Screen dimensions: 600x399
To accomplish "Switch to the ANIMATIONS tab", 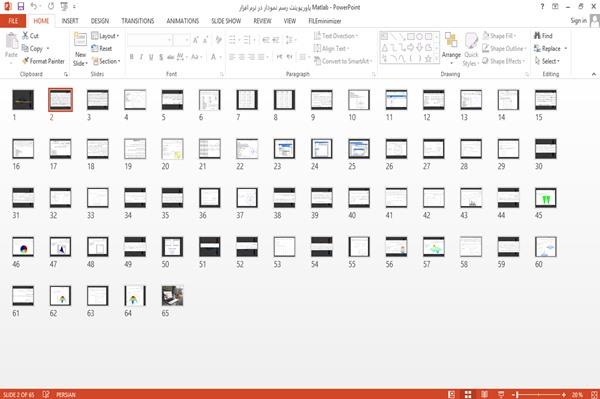I will 183,21.
